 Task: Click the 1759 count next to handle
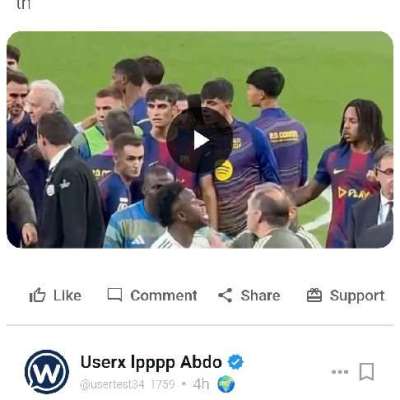click(x=163, y=385)
